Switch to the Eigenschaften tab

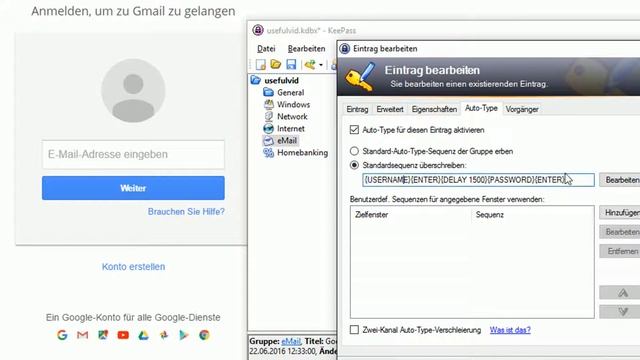434,109
